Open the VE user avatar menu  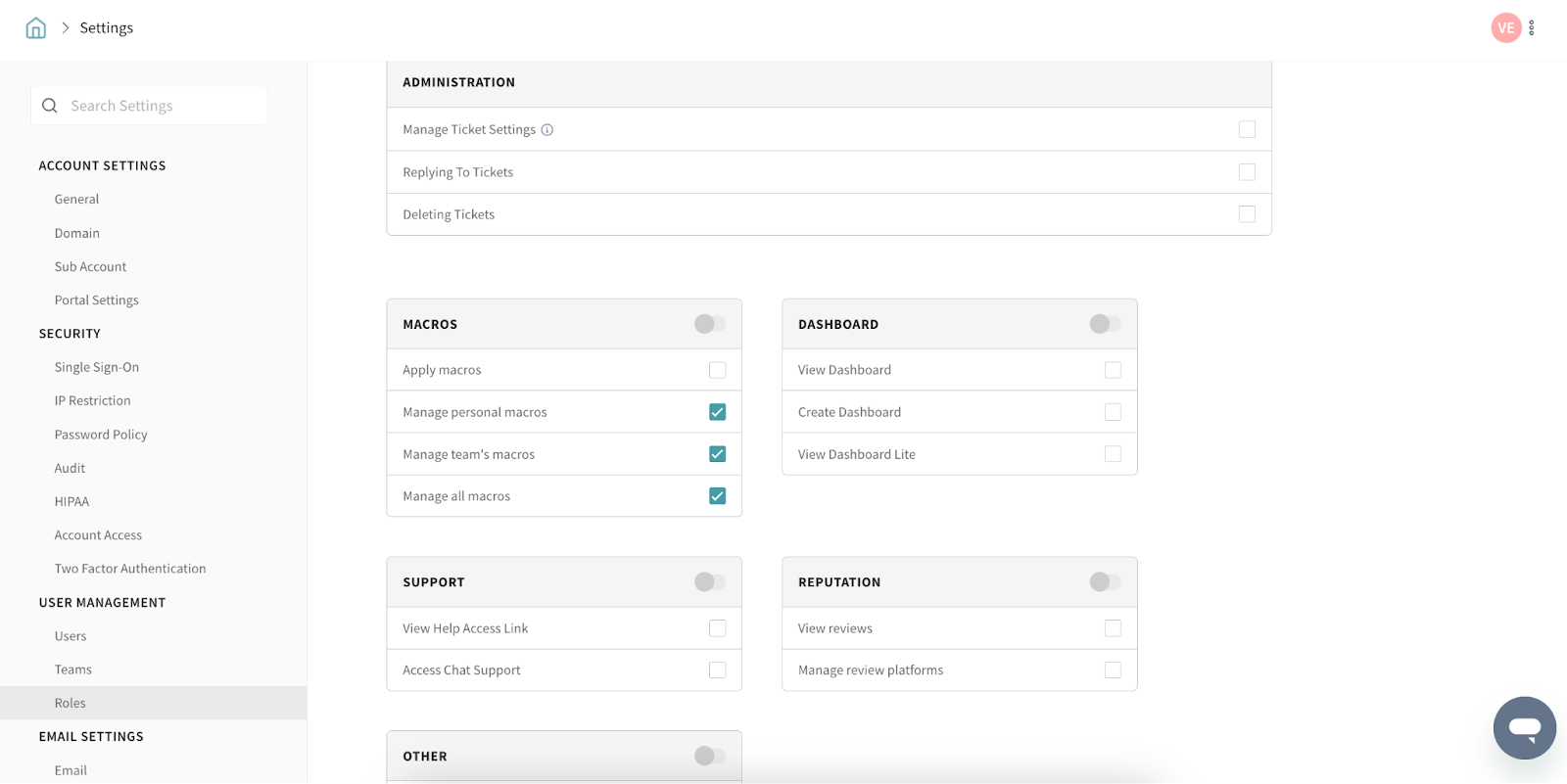1505,28
